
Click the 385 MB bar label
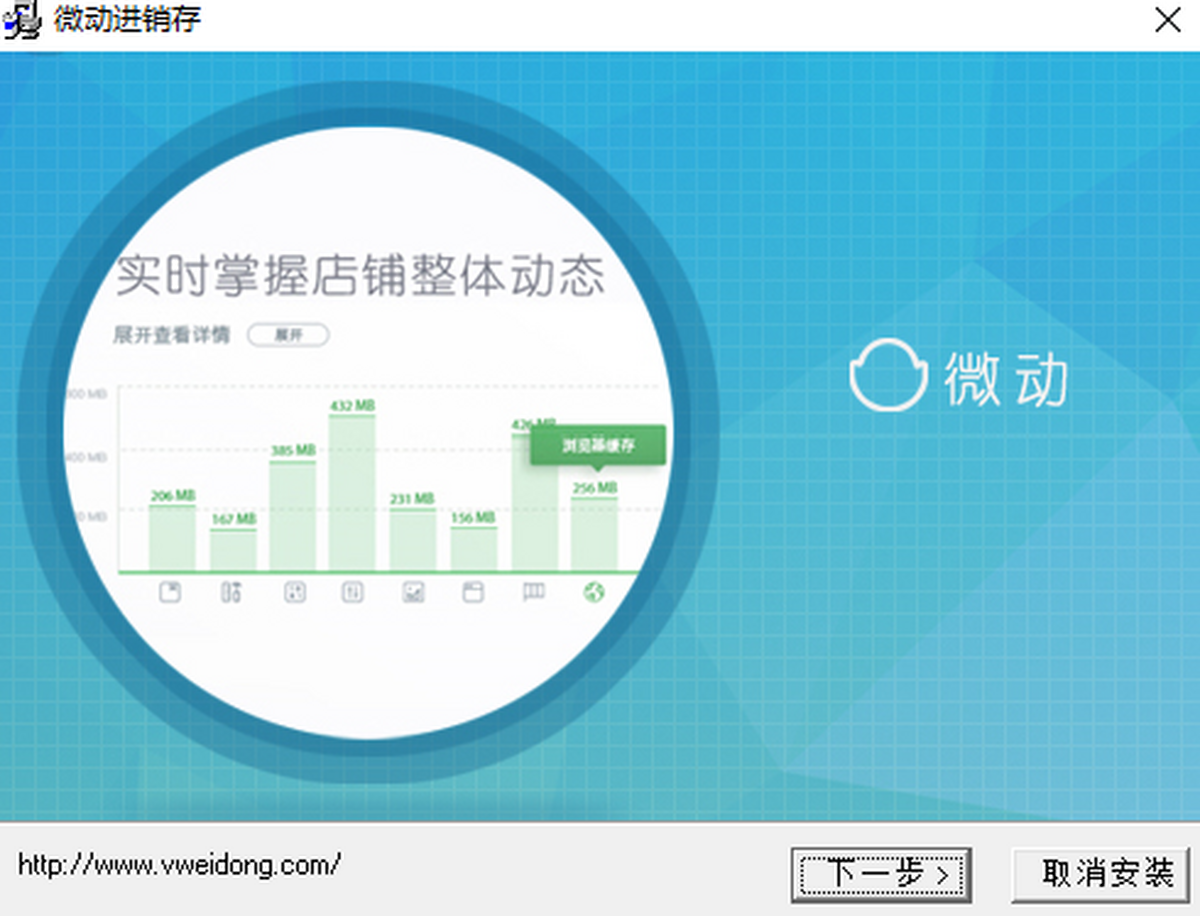coord(292,451)
